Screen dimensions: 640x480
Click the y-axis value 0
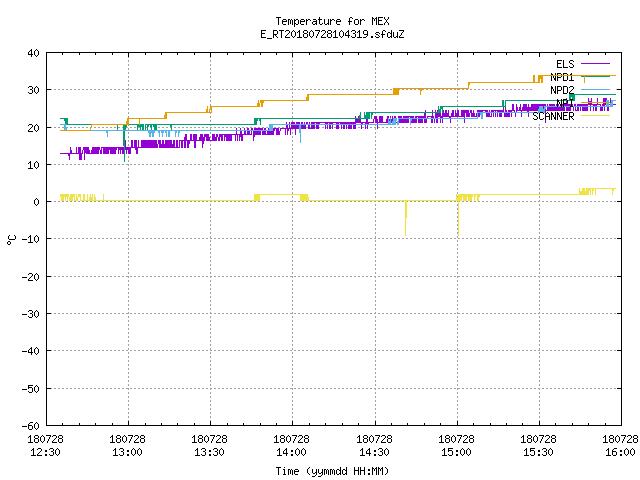click(37, 202)
